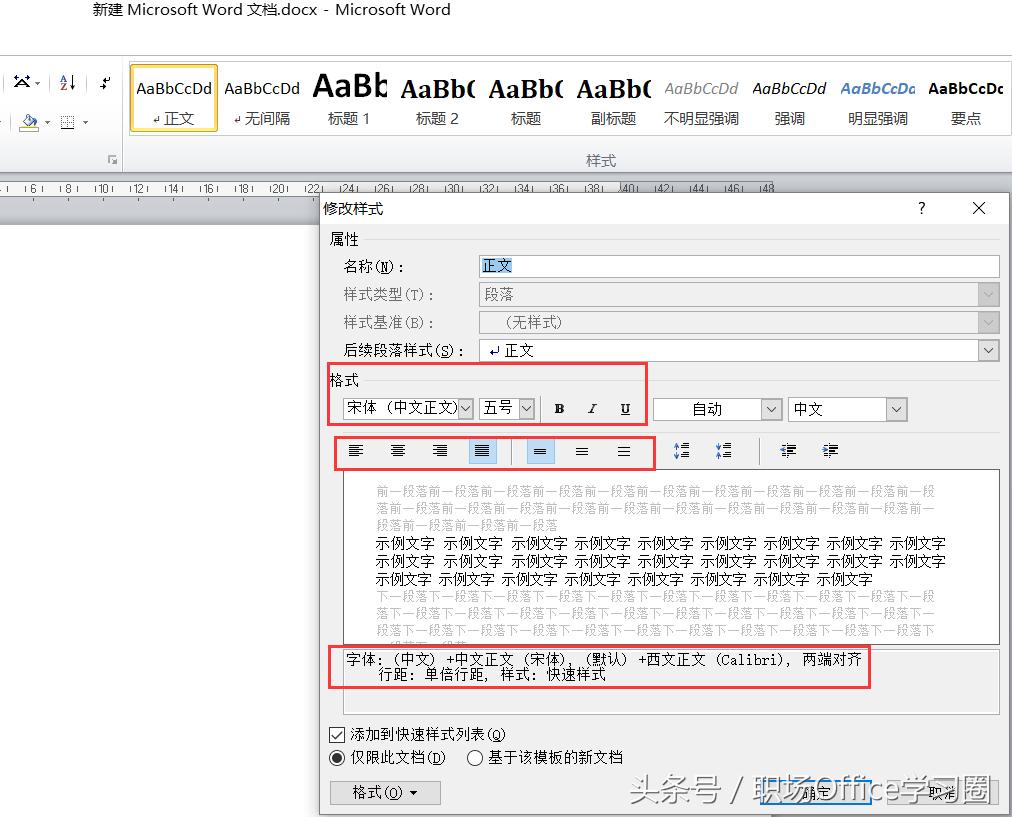
Task: Open the 格式(O) button menu
Action: coord(385,792)
